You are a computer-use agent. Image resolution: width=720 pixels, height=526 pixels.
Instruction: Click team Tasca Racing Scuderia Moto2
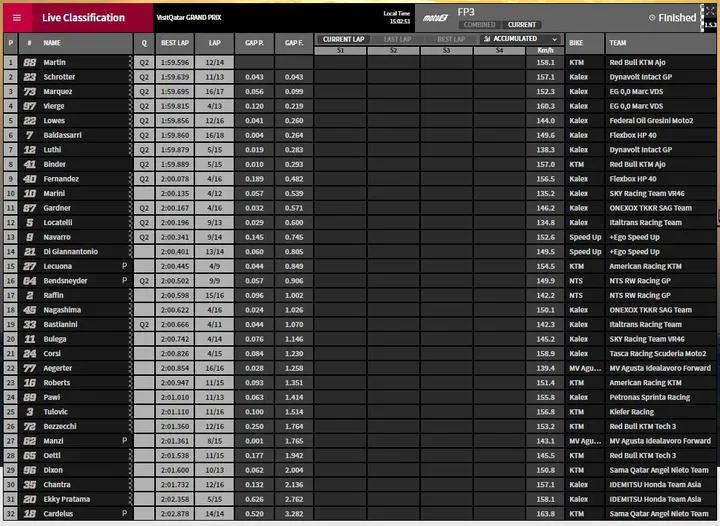pos(658,354)
